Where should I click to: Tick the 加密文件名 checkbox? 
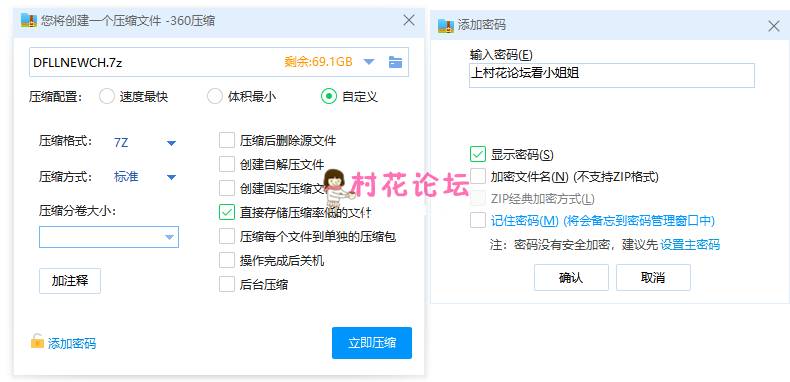click(x=478, y=176)
